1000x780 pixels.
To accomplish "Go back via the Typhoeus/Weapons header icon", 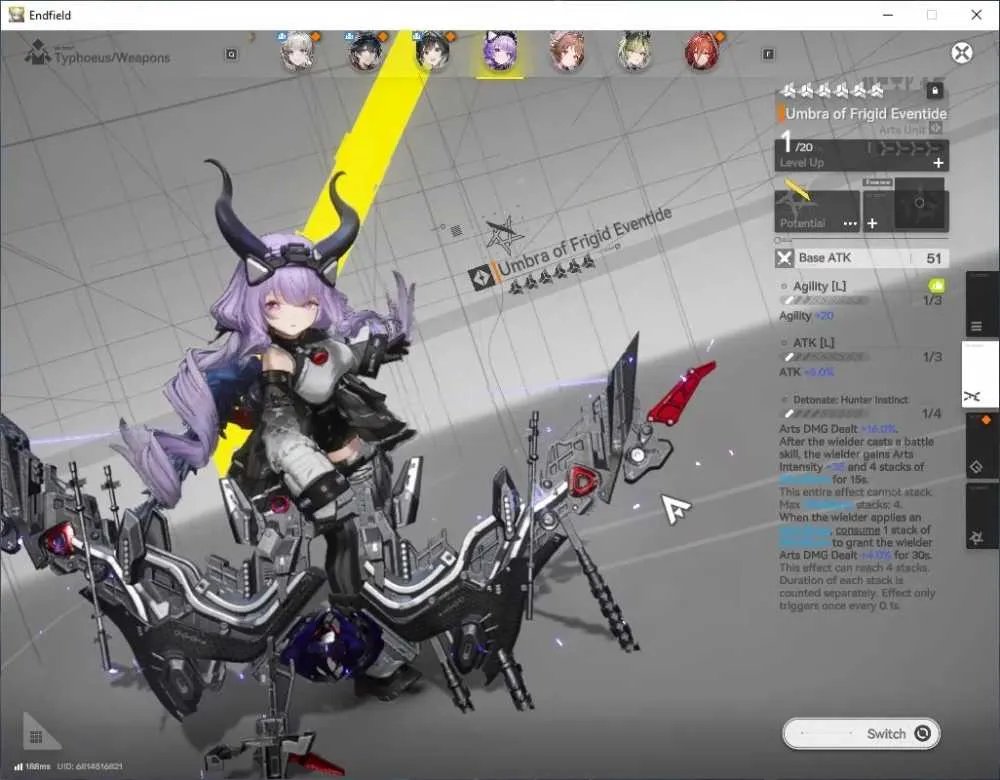I will [x=38, y=53].
